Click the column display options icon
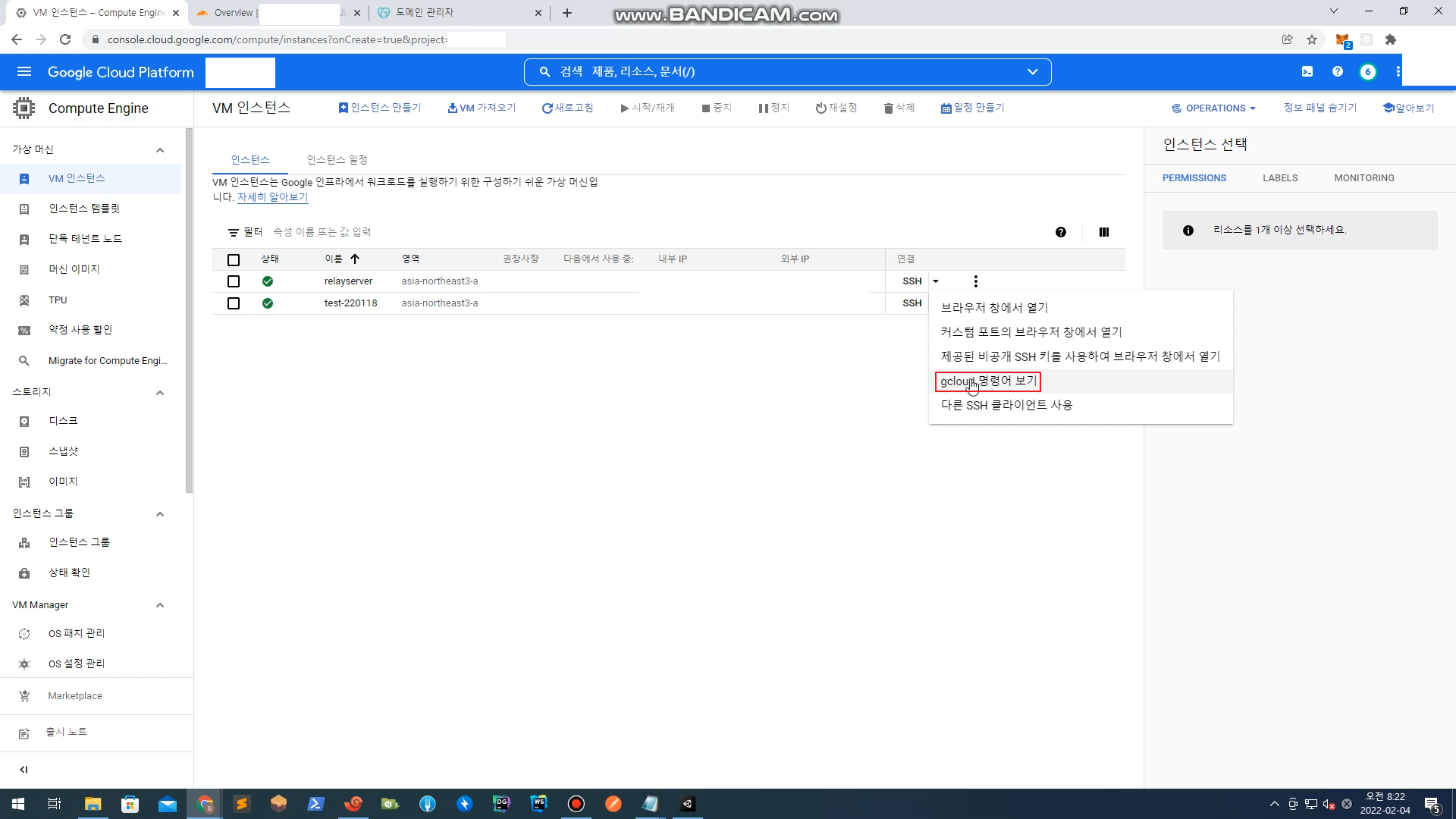 tap(1104, 232)
